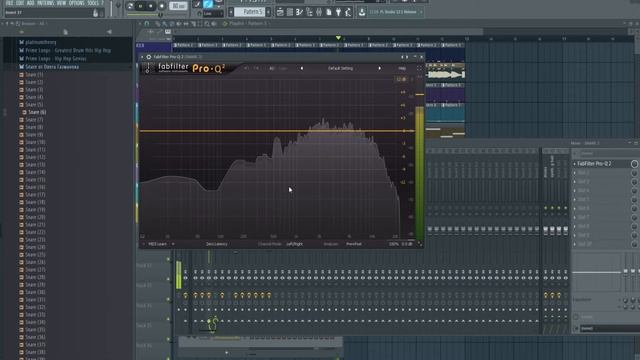Click the tempo display field
This screenshot has height=360, width=640.
pos(178,6)
